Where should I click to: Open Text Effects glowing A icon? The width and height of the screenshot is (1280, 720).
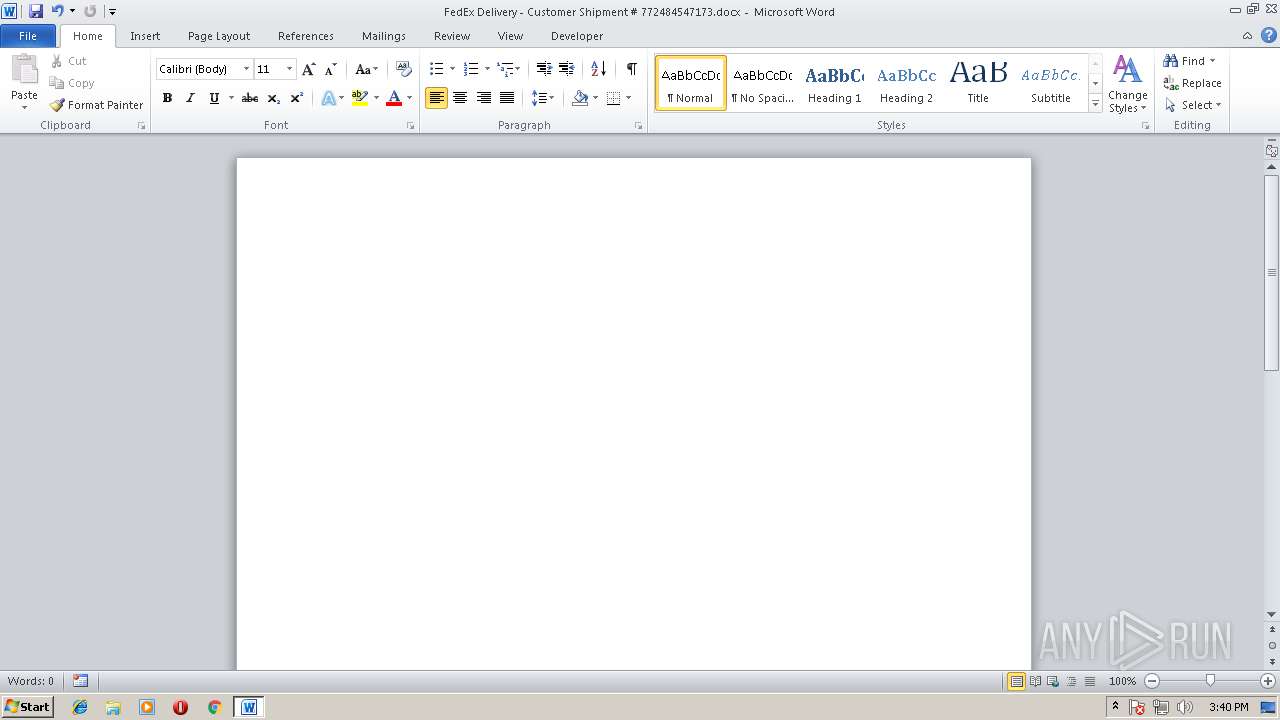coord(328,98)
